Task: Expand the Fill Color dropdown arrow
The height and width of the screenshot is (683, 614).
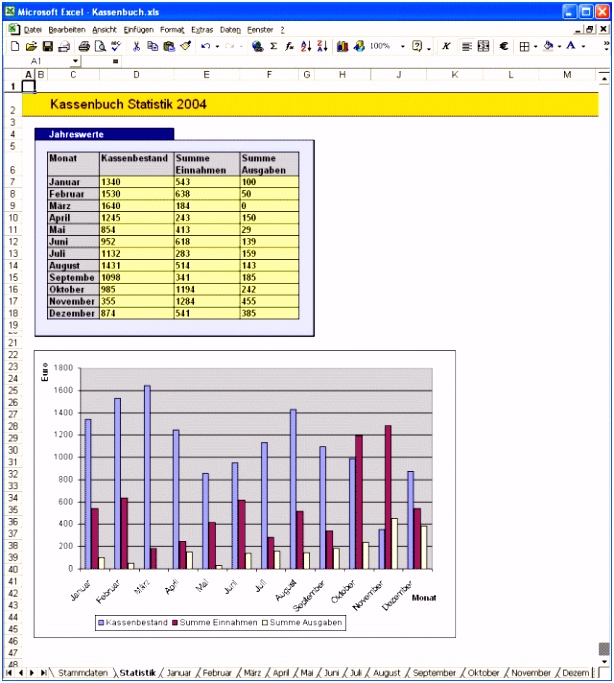Action: tap(560, 47)
